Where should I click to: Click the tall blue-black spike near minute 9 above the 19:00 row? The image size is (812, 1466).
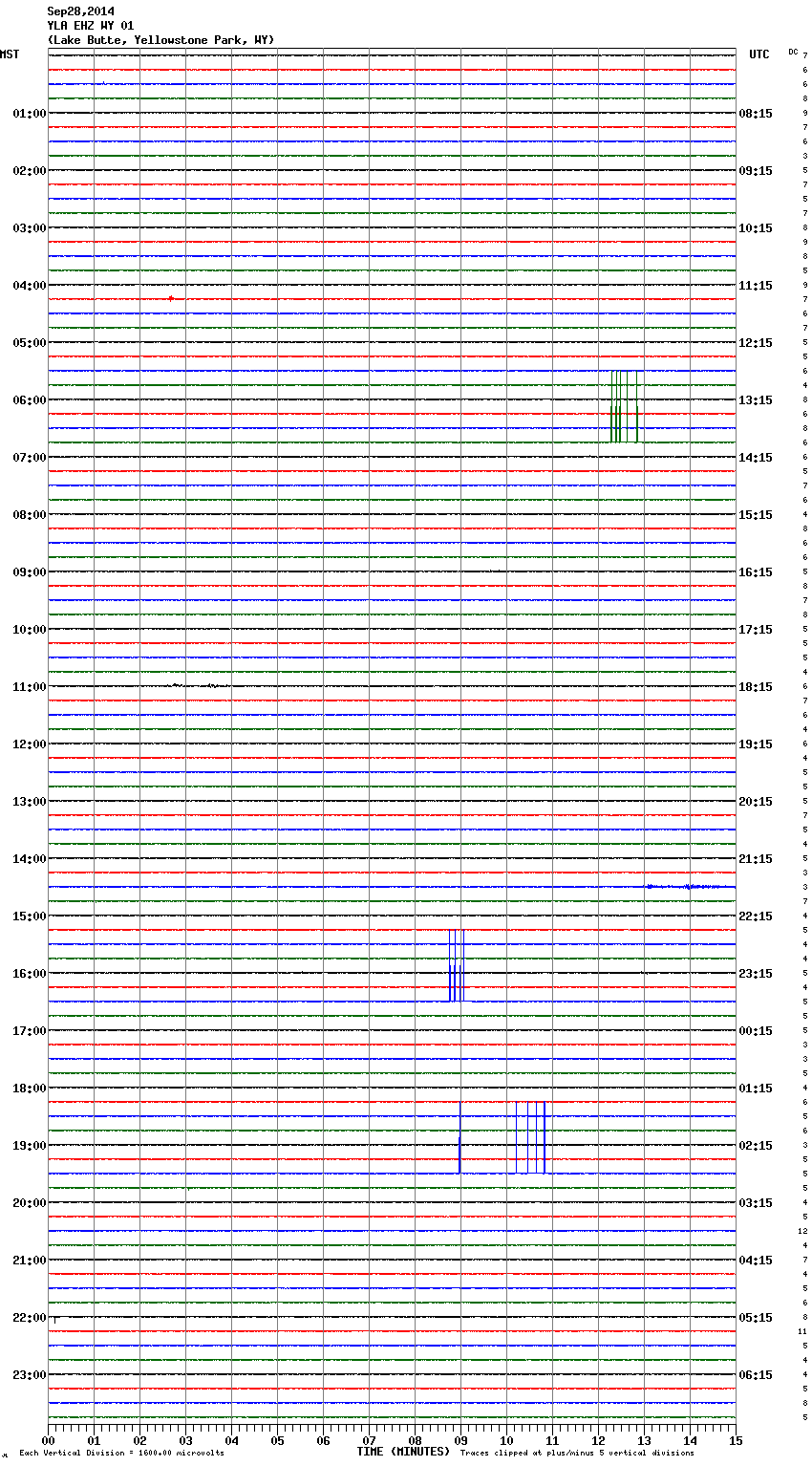pos(459,1137)
